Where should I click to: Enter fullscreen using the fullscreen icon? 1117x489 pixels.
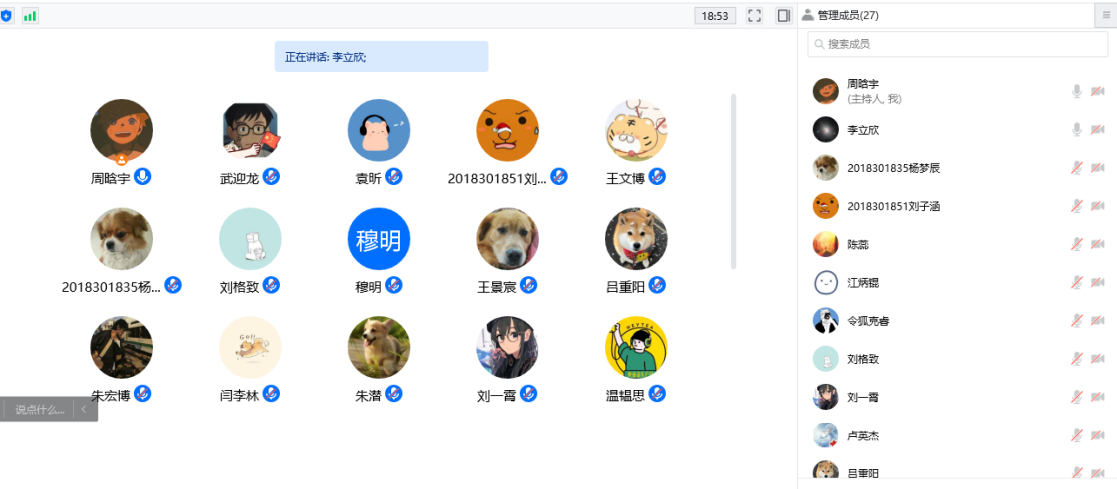(755, 16)
